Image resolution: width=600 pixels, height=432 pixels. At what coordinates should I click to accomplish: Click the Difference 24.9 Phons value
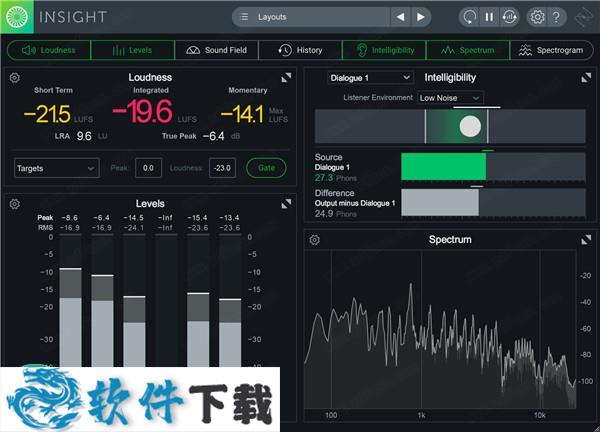click(x=324, y=214)
